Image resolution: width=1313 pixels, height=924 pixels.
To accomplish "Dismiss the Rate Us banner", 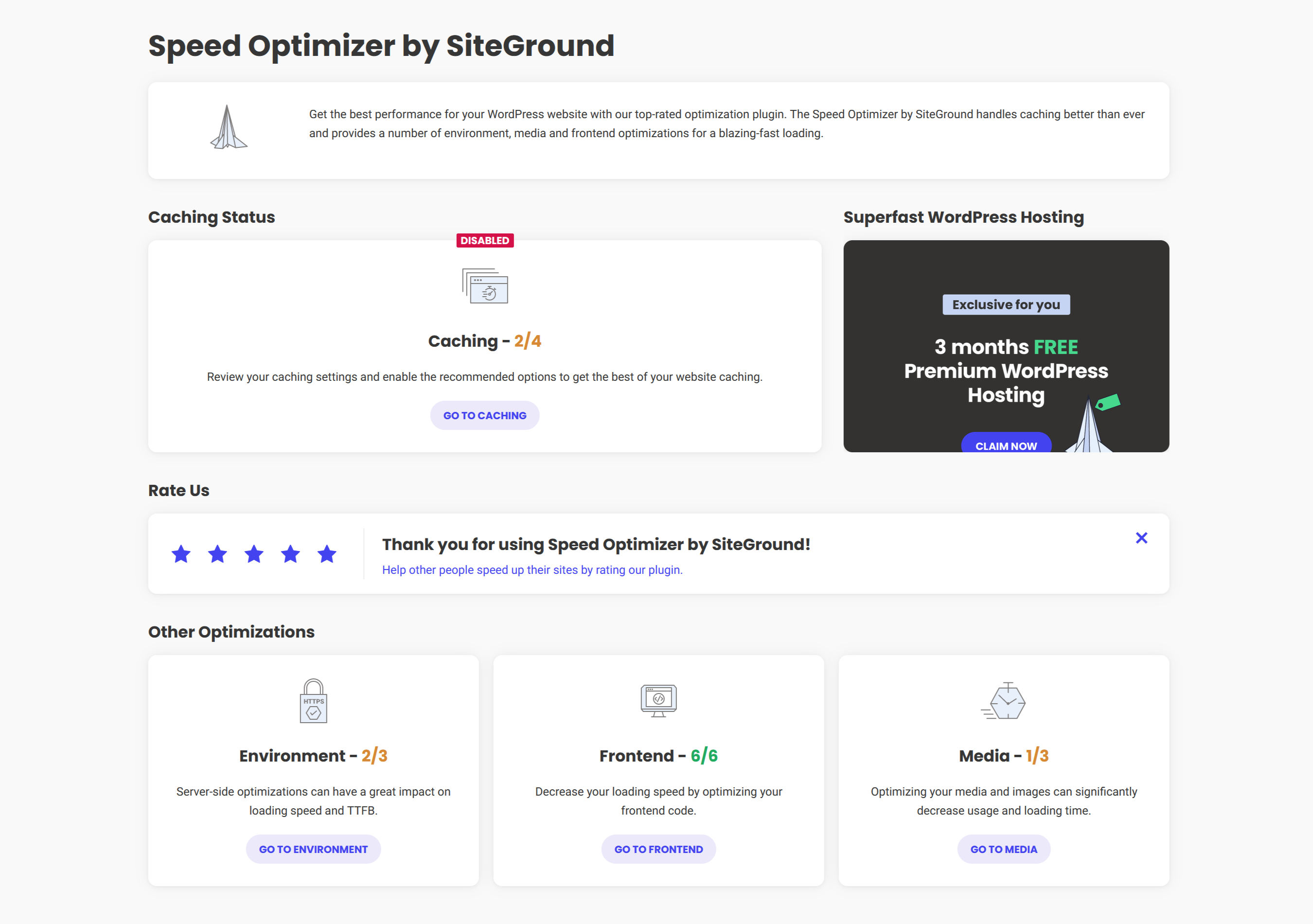I will [x=1141, y=537].
